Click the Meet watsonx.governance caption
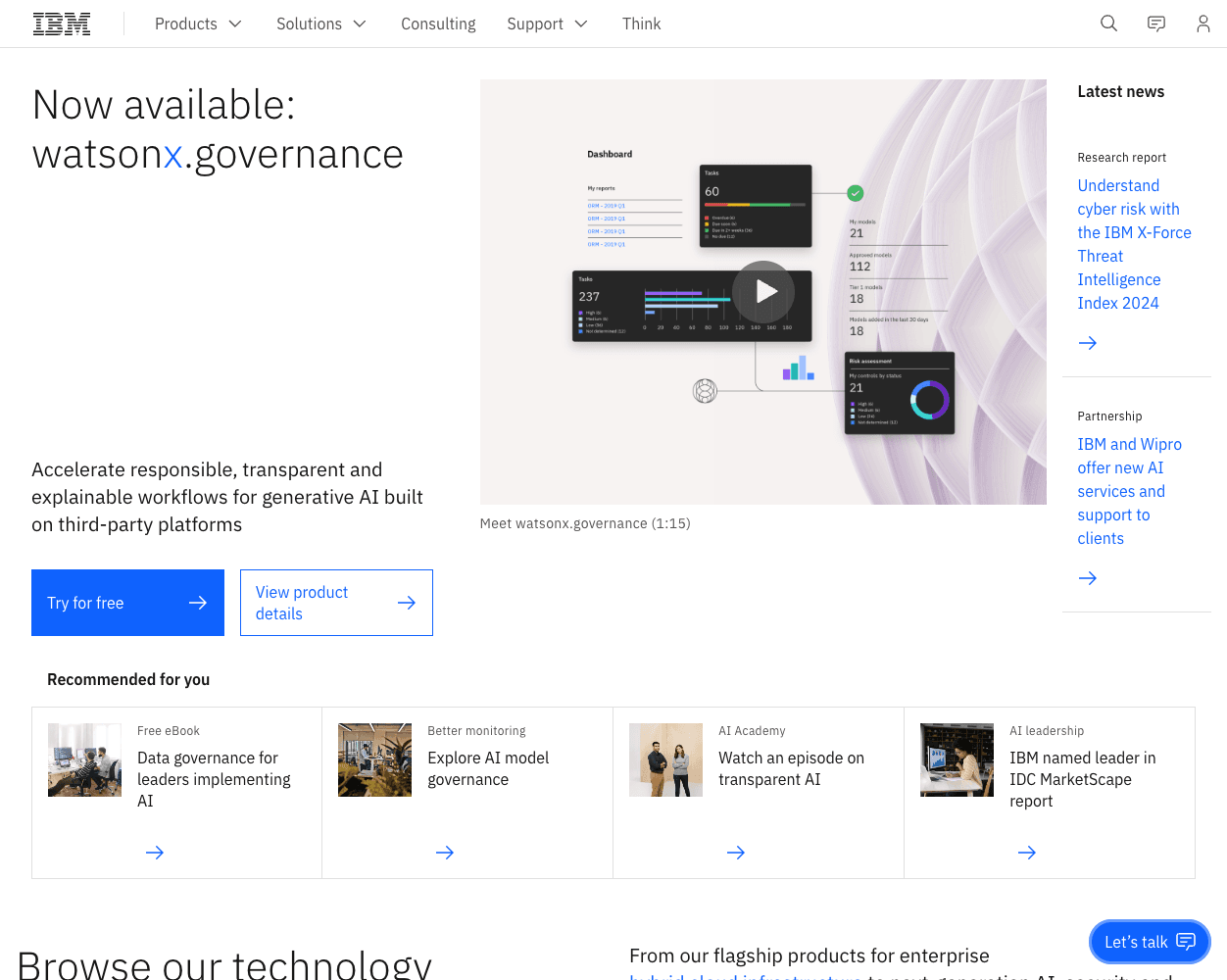This screenshot has width=1227, height=980. click(585, 523)
